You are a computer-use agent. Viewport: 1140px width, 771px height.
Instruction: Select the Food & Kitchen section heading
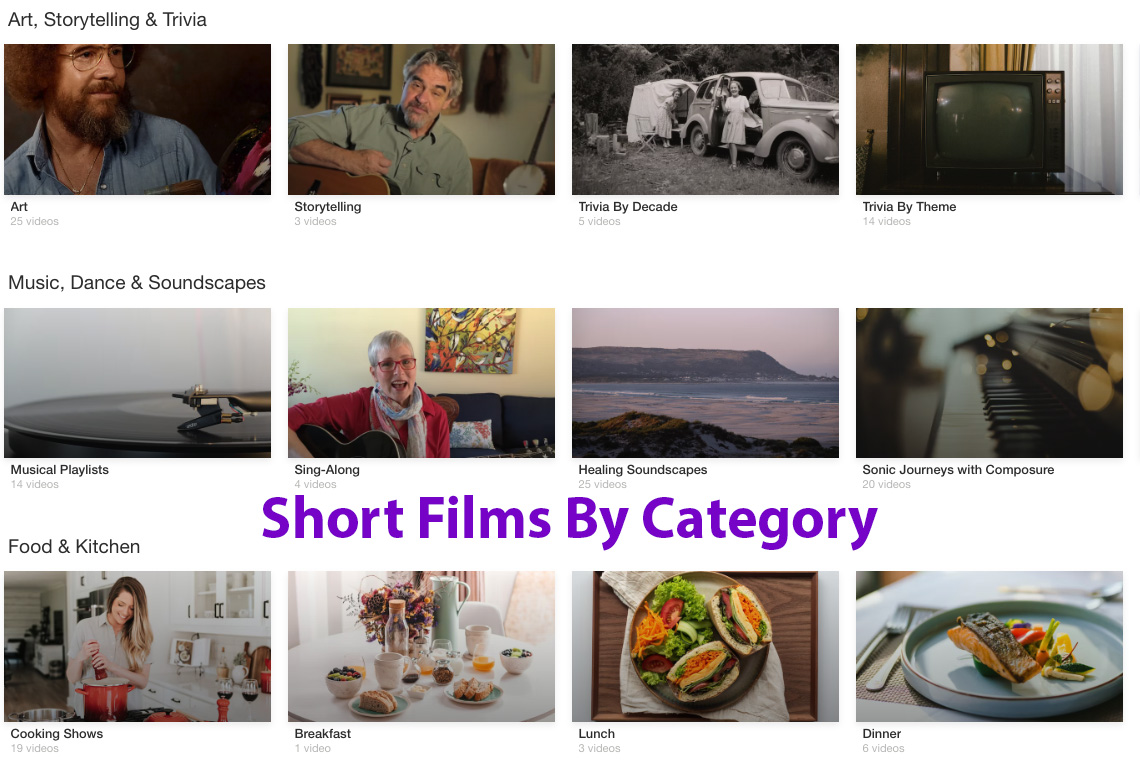74,547
